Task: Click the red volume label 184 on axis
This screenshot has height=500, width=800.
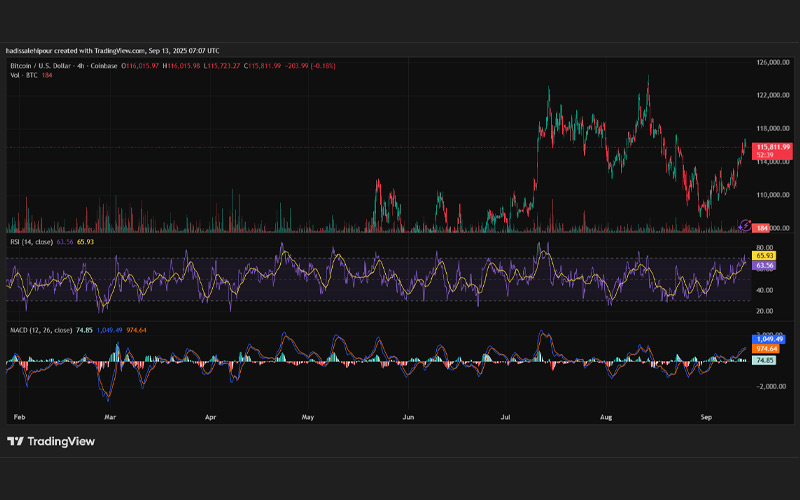Action: (762, 228)
